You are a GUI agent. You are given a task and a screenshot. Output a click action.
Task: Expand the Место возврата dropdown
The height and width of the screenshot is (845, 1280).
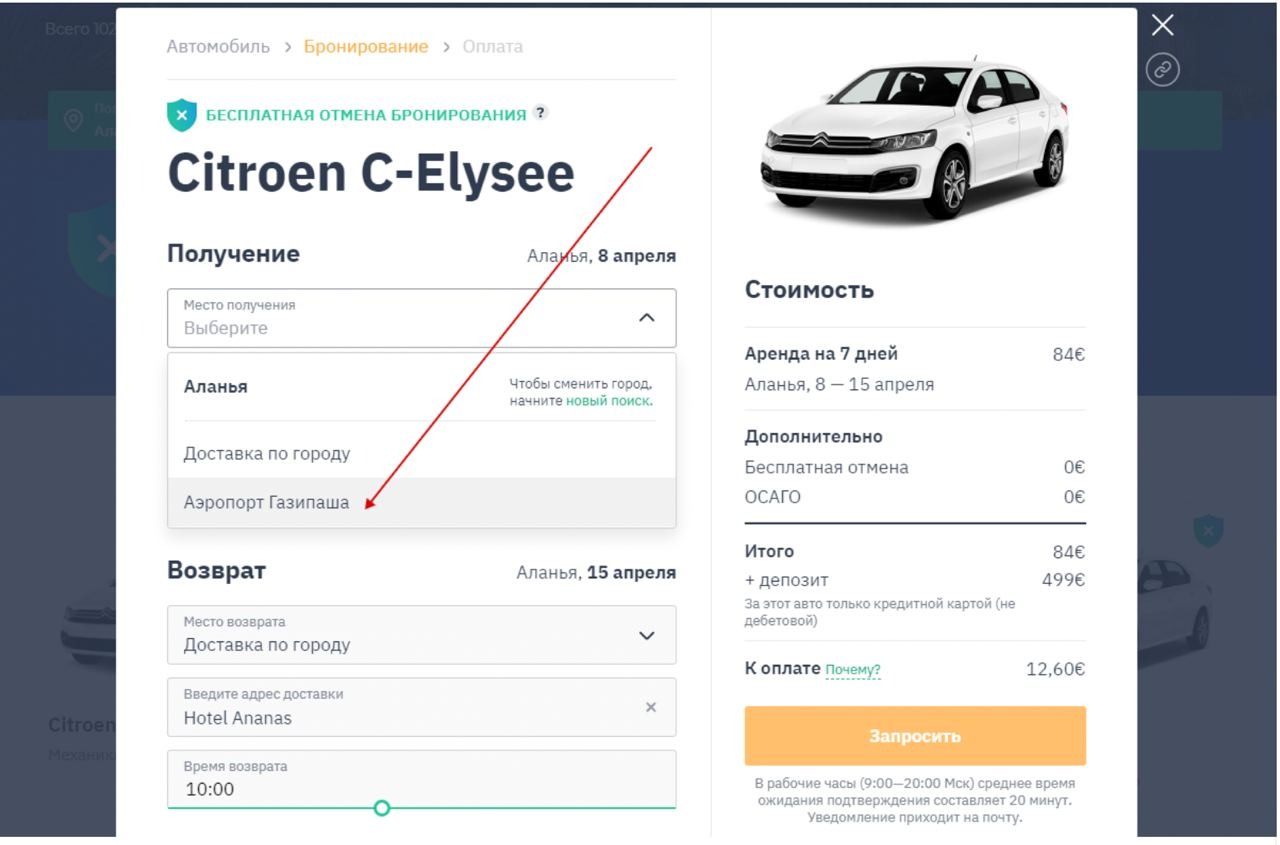point(647,635)
